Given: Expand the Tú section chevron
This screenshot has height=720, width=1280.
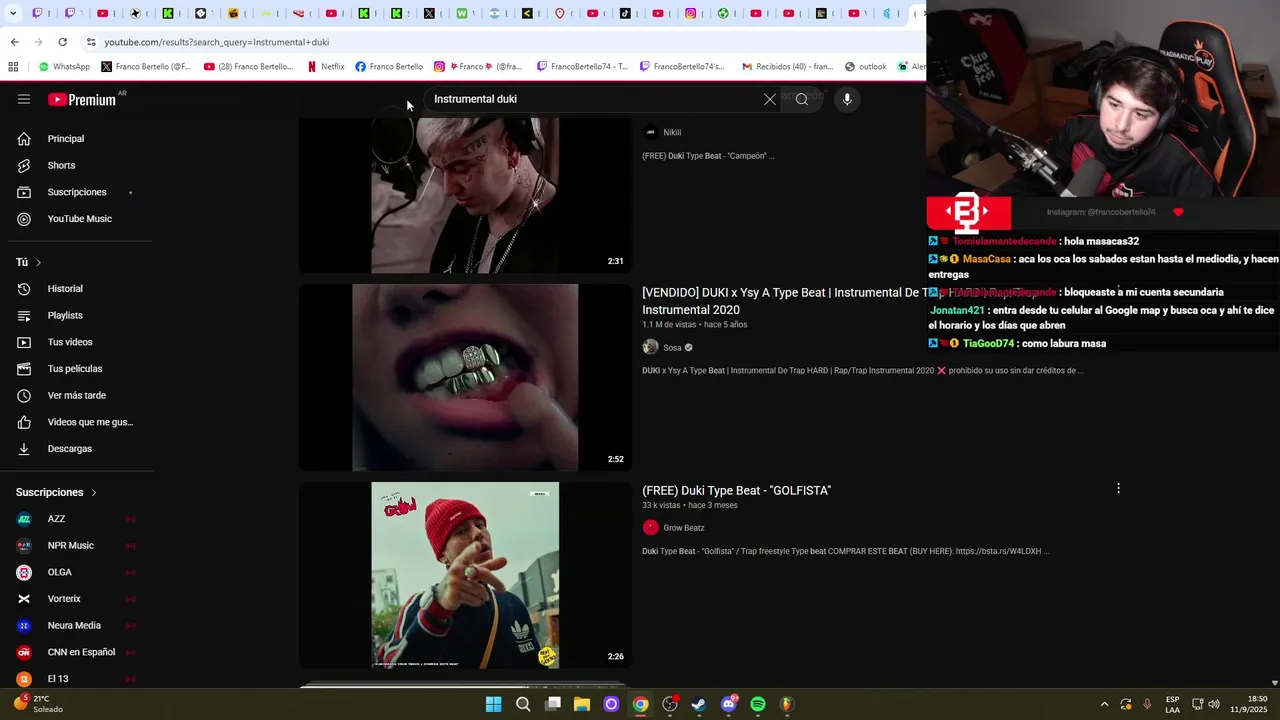Looking at the screenshot, I should click(x=38, y=262).
